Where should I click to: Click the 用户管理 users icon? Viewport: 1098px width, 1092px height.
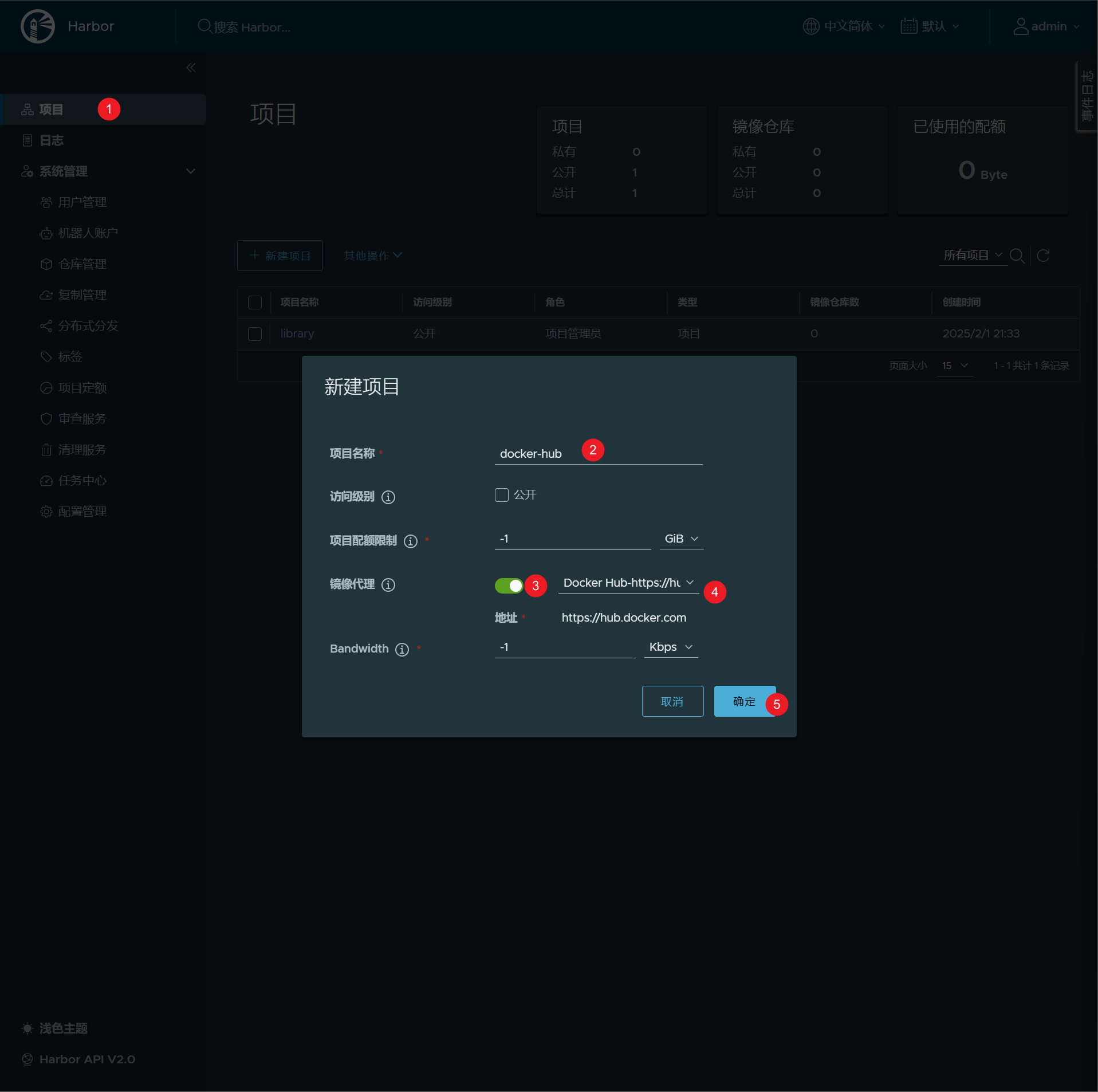[46, 202]
